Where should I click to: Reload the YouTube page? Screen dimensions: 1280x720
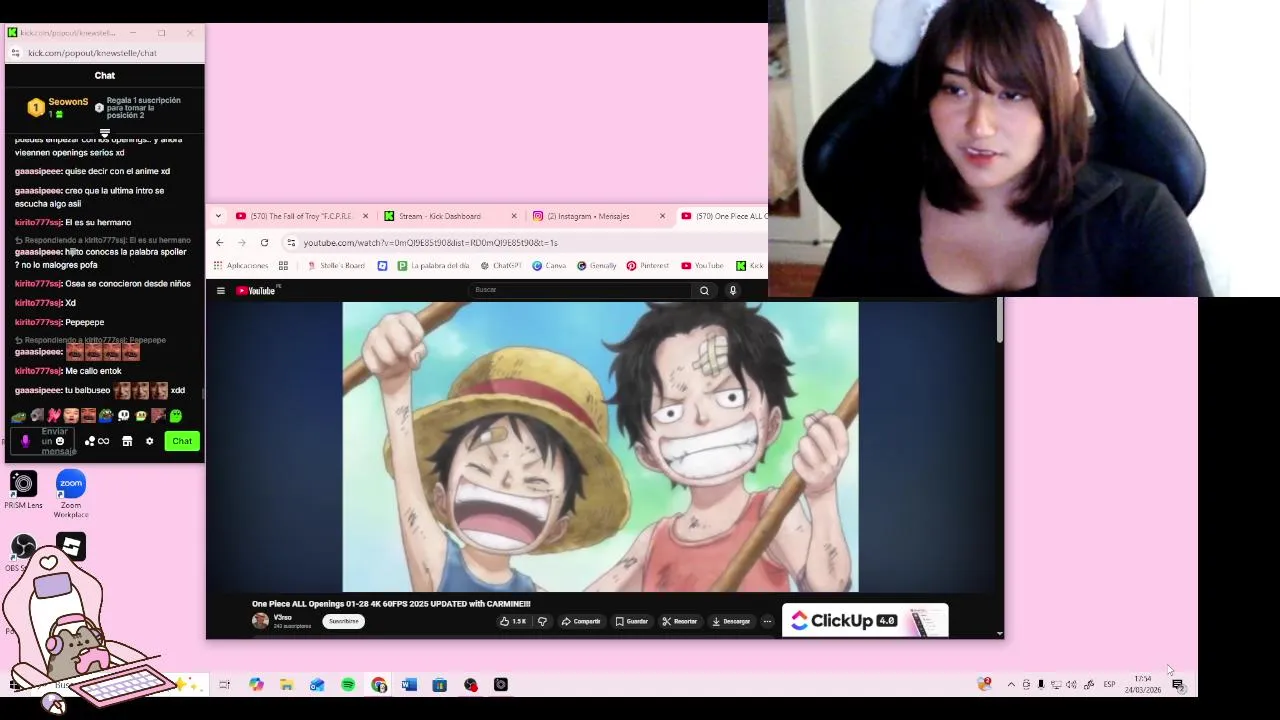(264, 243)
